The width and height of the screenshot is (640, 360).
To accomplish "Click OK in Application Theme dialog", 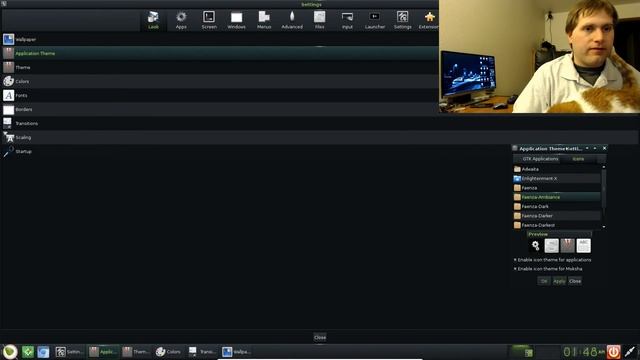I will (544, 281).
